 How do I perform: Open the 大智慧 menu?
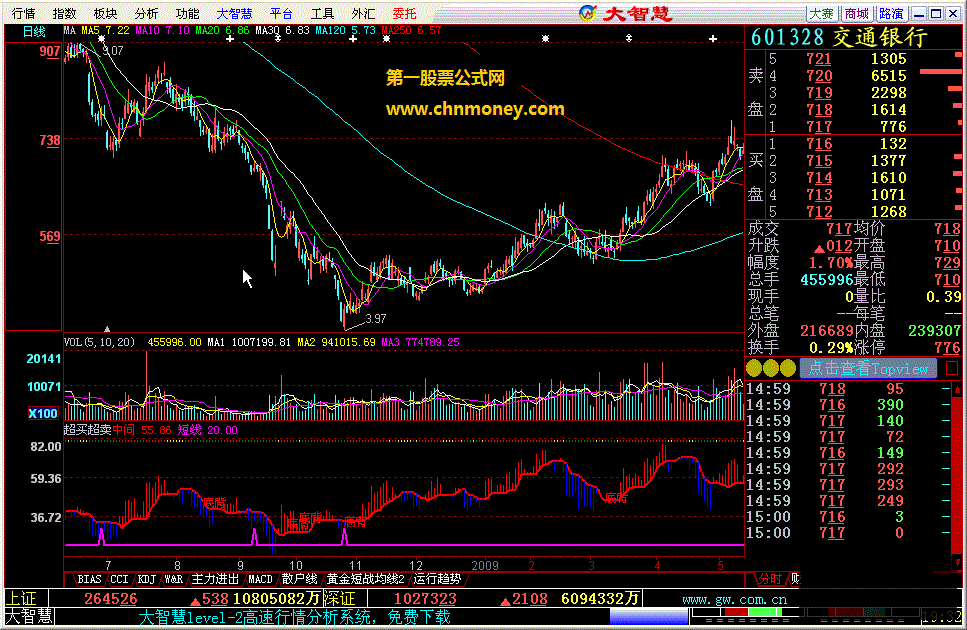(234, 13)
